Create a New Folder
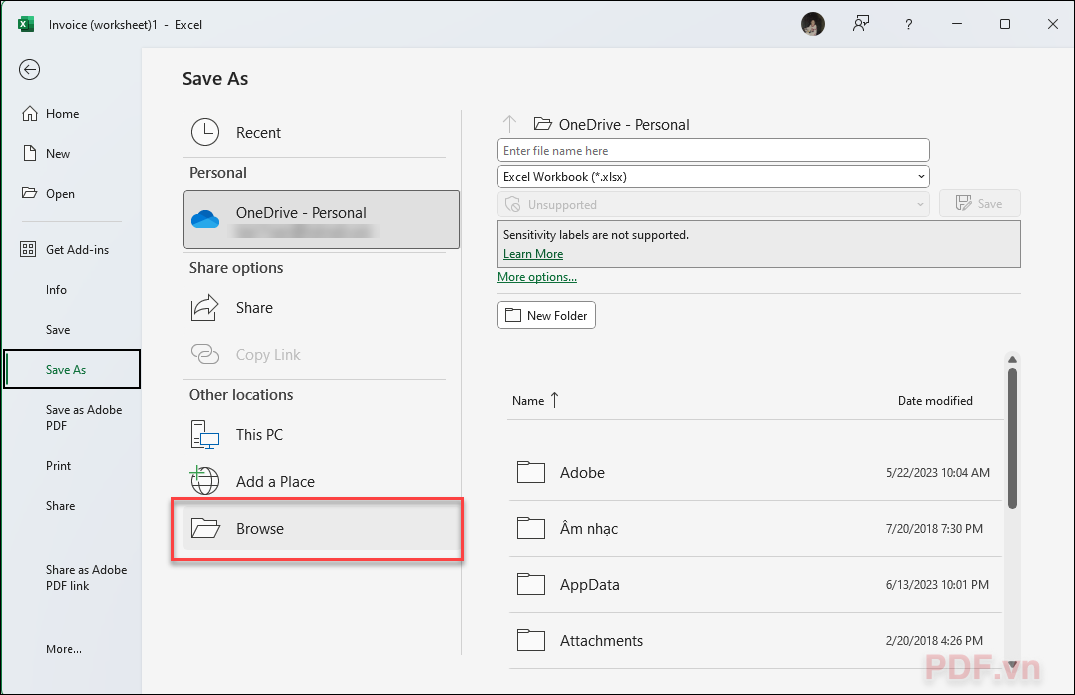 tap(546, 315)
